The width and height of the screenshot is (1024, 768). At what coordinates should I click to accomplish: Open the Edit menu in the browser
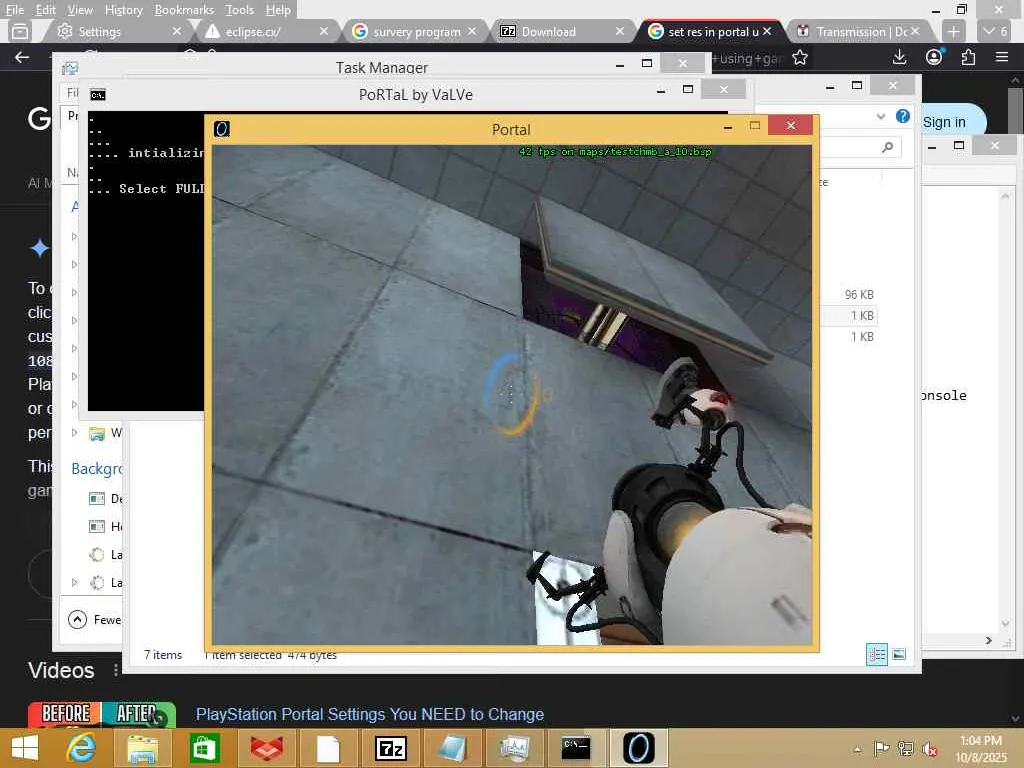coord(45,10)
